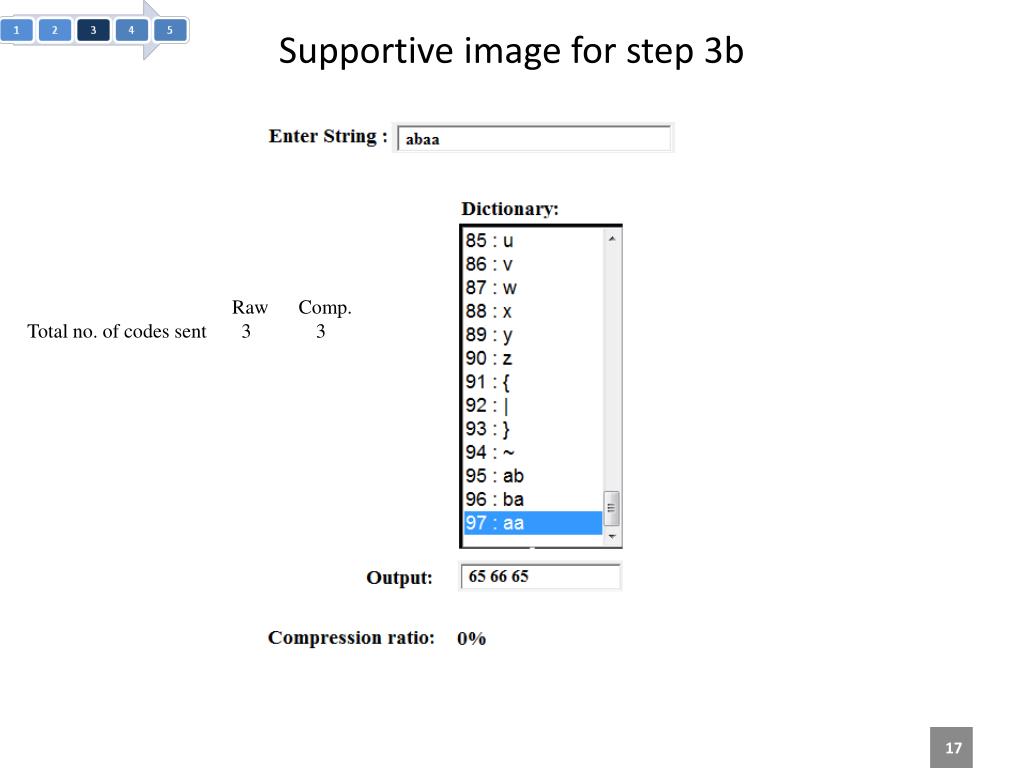The height and width of the screenshot is (768, 1024).
Task: Select the 91 : { dictionary entry
Action: [533, 382]
